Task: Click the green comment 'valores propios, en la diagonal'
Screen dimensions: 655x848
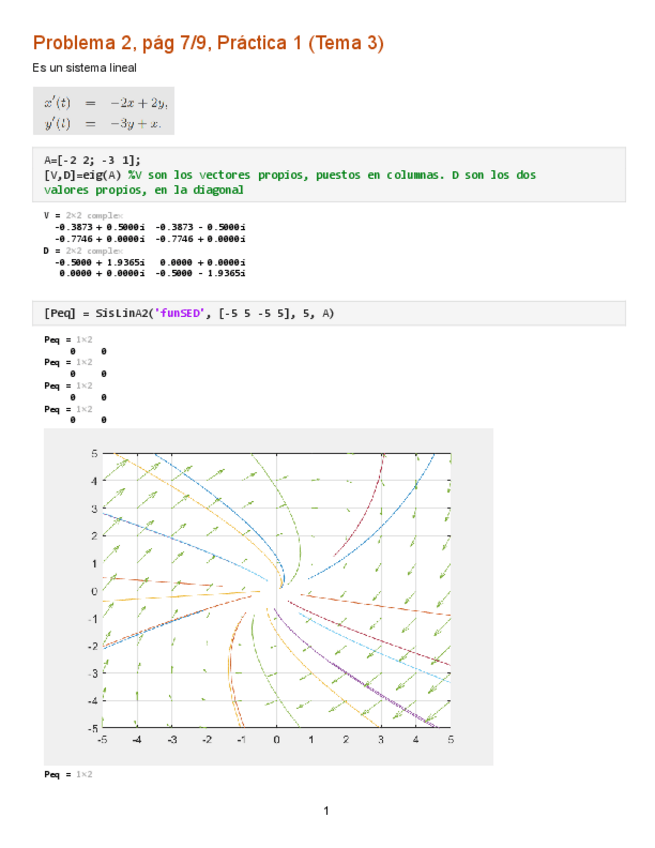Action: [144, 189]
